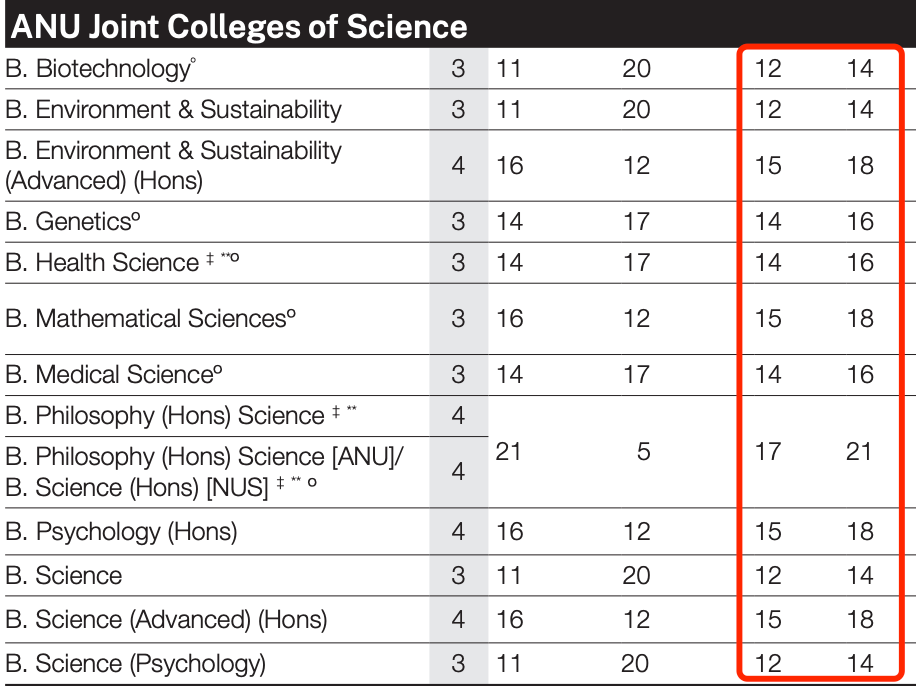Image resolution: width=916 pixels, height=686 pixels.
Task: Click the duration 4 beside B. Philosophy (Hons) Science
Action: 458,415
